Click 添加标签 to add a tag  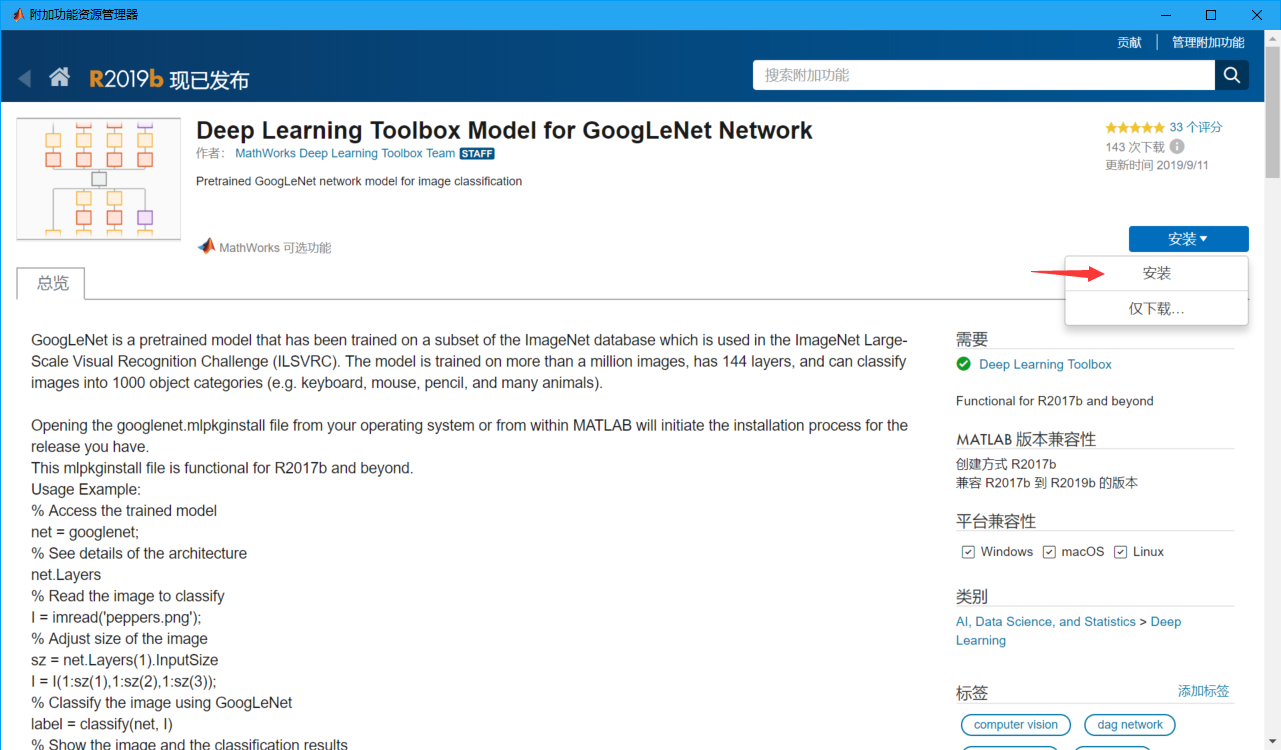click(x=1204, y=690)
